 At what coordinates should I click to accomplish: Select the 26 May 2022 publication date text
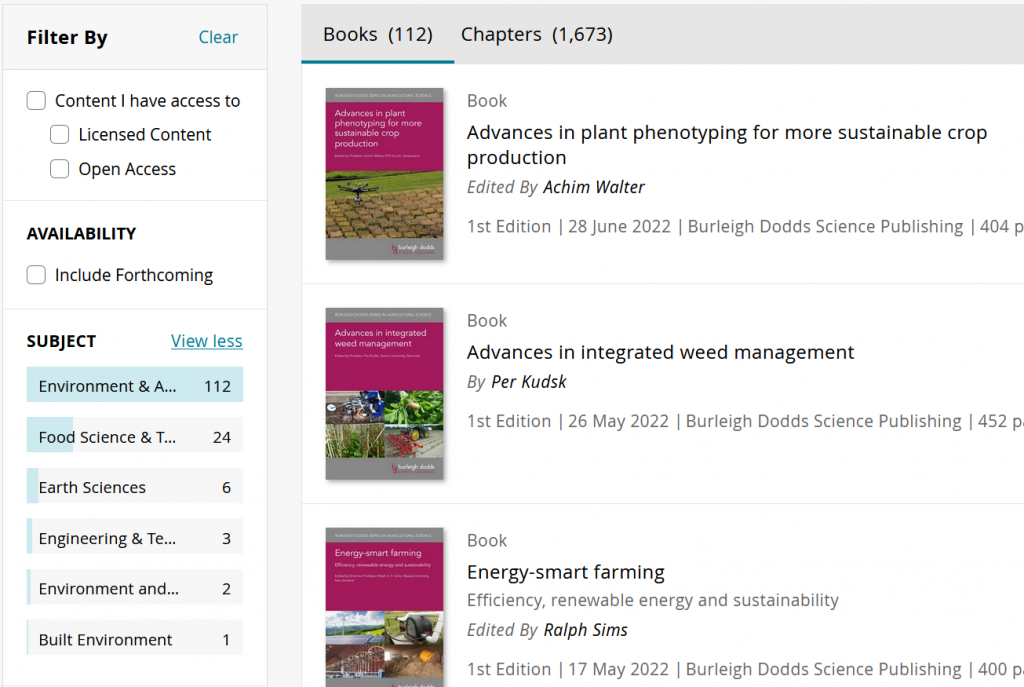[x=618, y=421]
